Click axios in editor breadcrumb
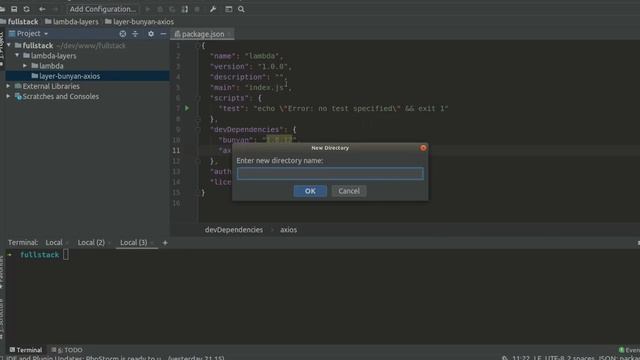 288,230
